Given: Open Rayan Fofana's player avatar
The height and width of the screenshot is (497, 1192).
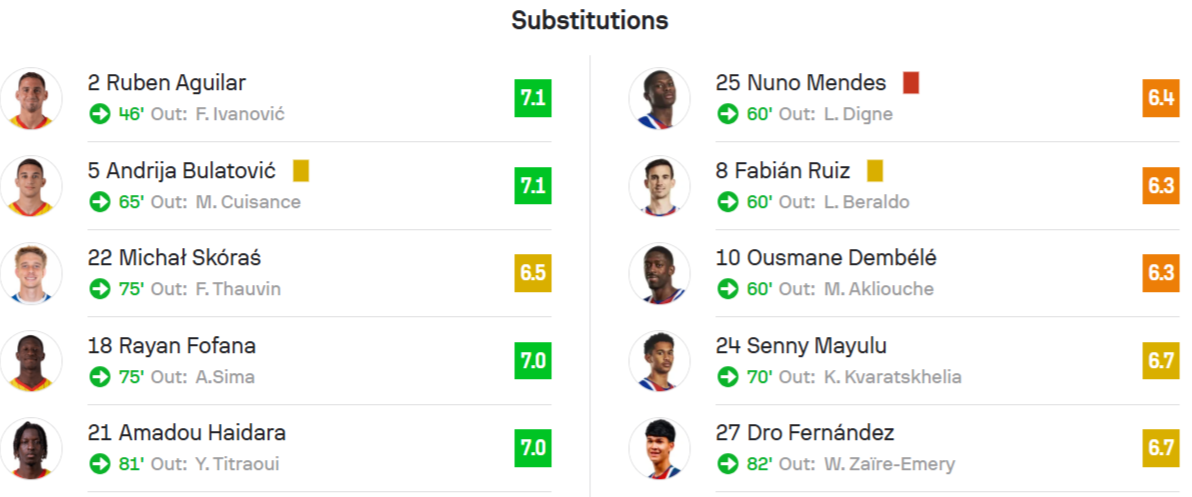Looking at the screenshot, I should pyautogui.click(x=31, y=361).
